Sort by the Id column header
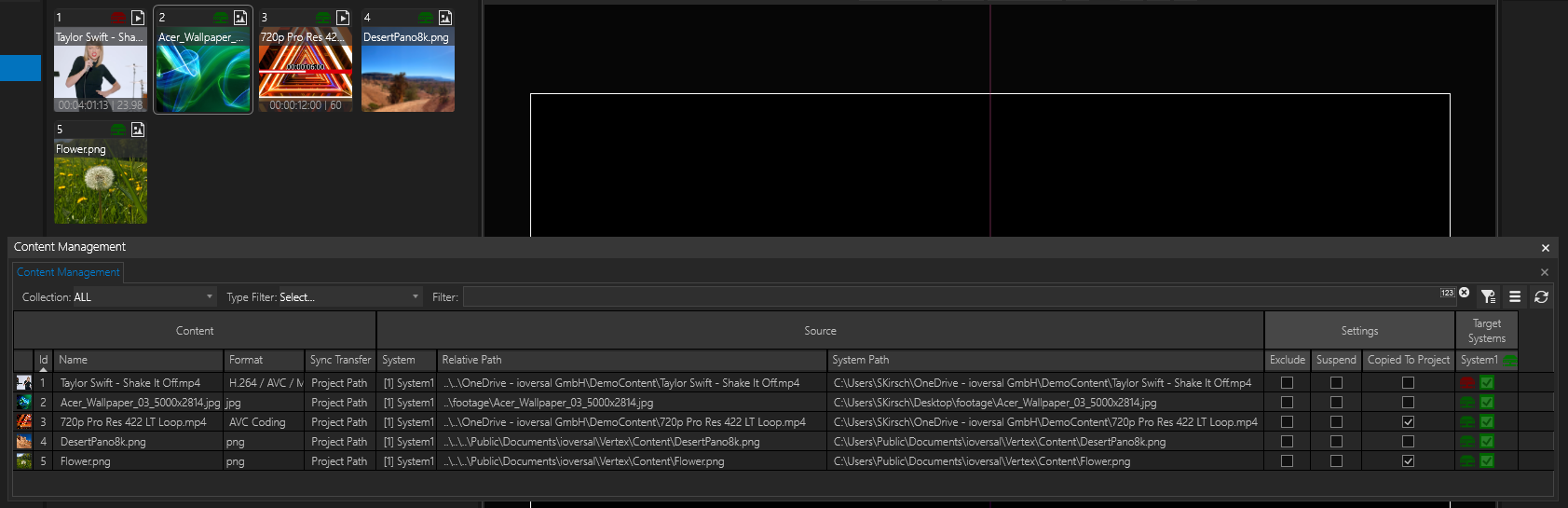 (43, 360)
